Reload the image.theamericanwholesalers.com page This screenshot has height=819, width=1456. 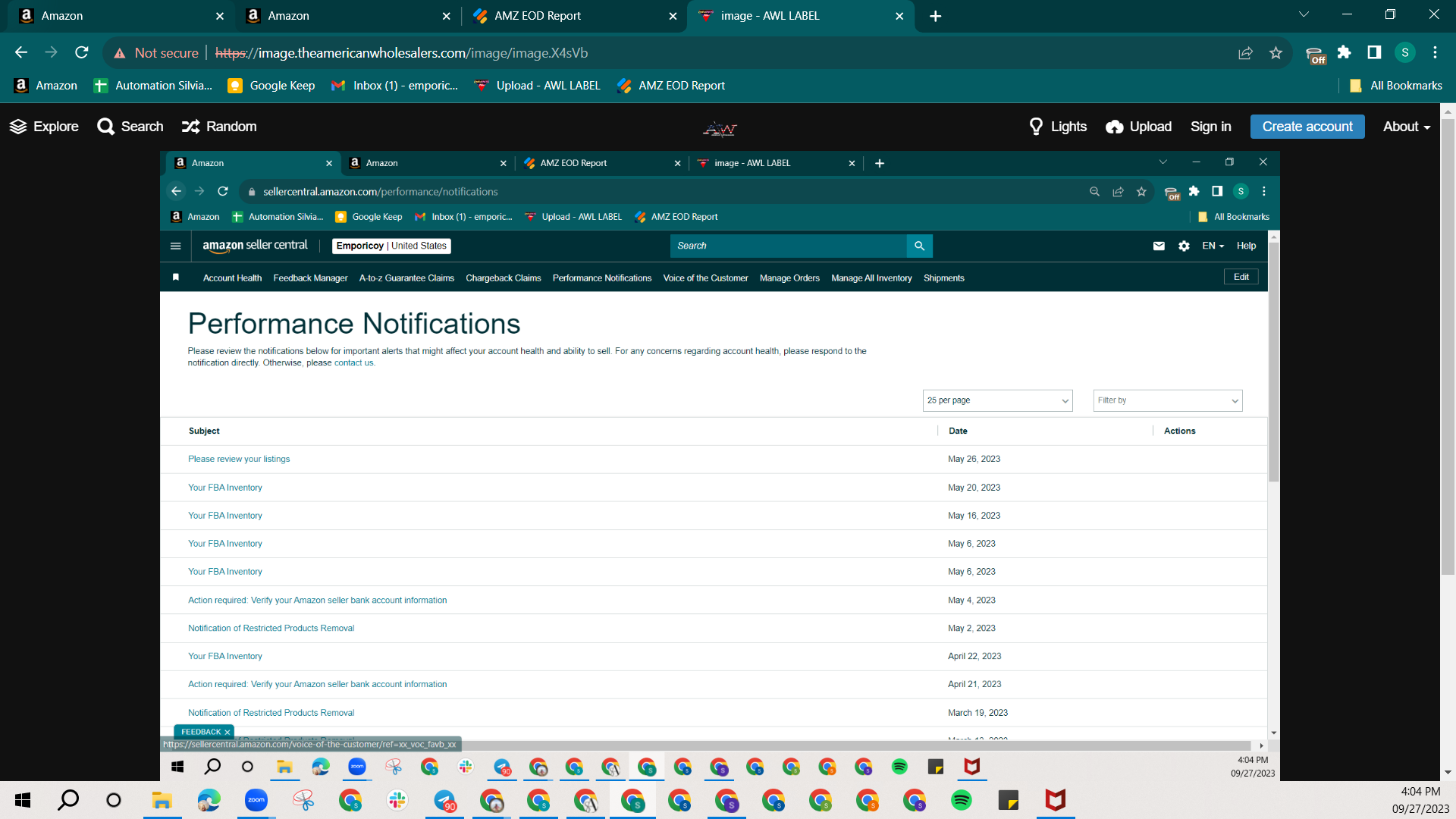[x=82, y=52]
